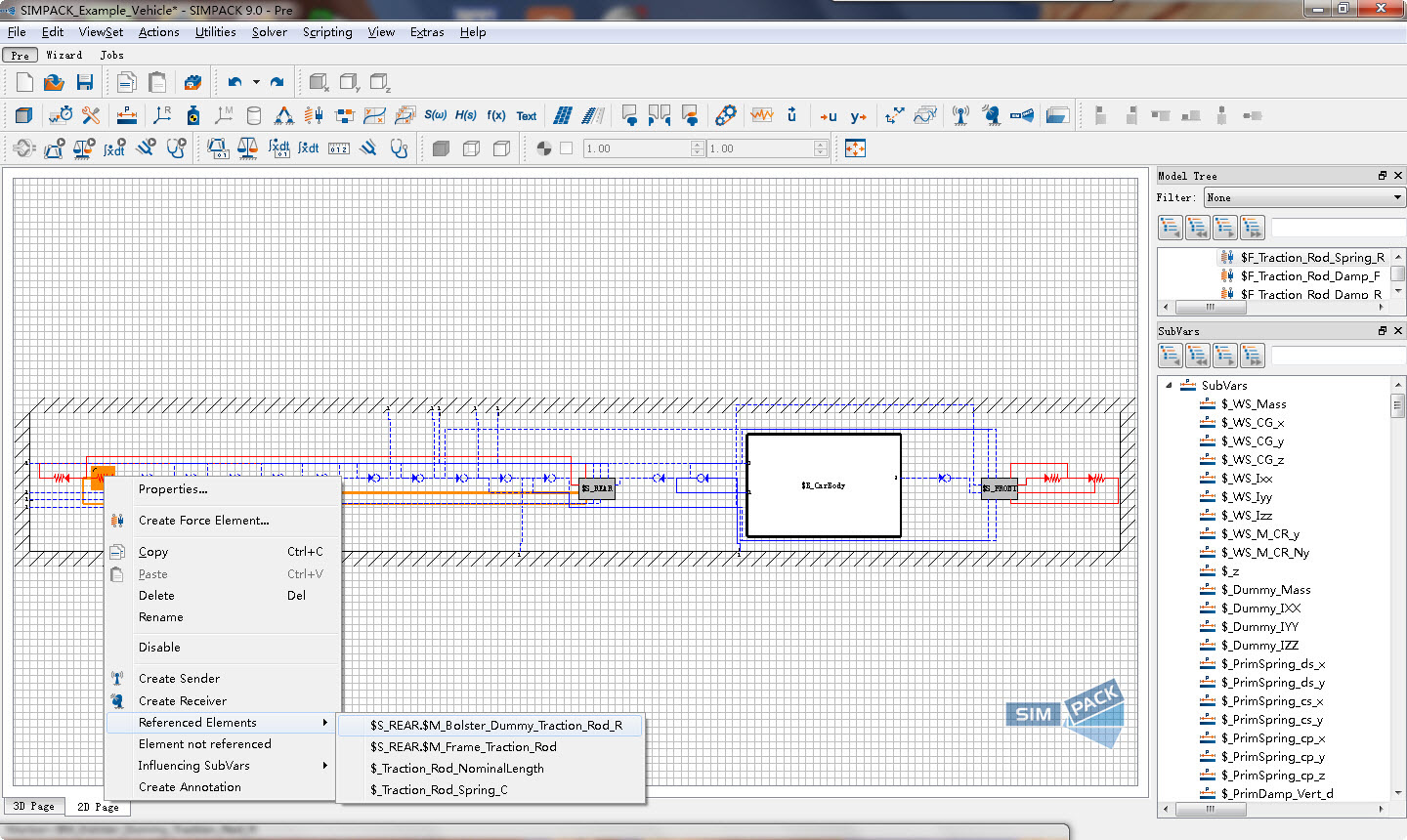This screenshot has width=1407, height=840.
Task: Run static equilibrium scales icon
Action: tap(84, 148)
